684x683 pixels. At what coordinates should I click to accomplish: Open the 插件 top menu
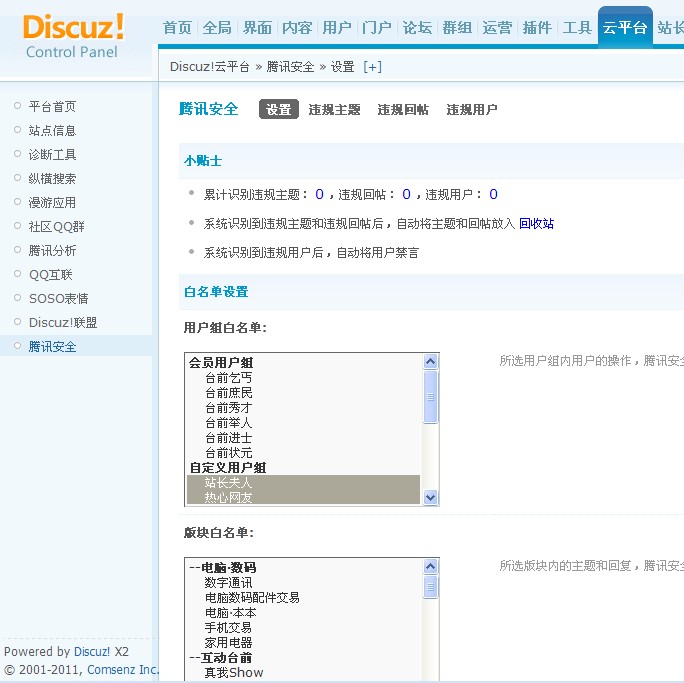(537, 27)
